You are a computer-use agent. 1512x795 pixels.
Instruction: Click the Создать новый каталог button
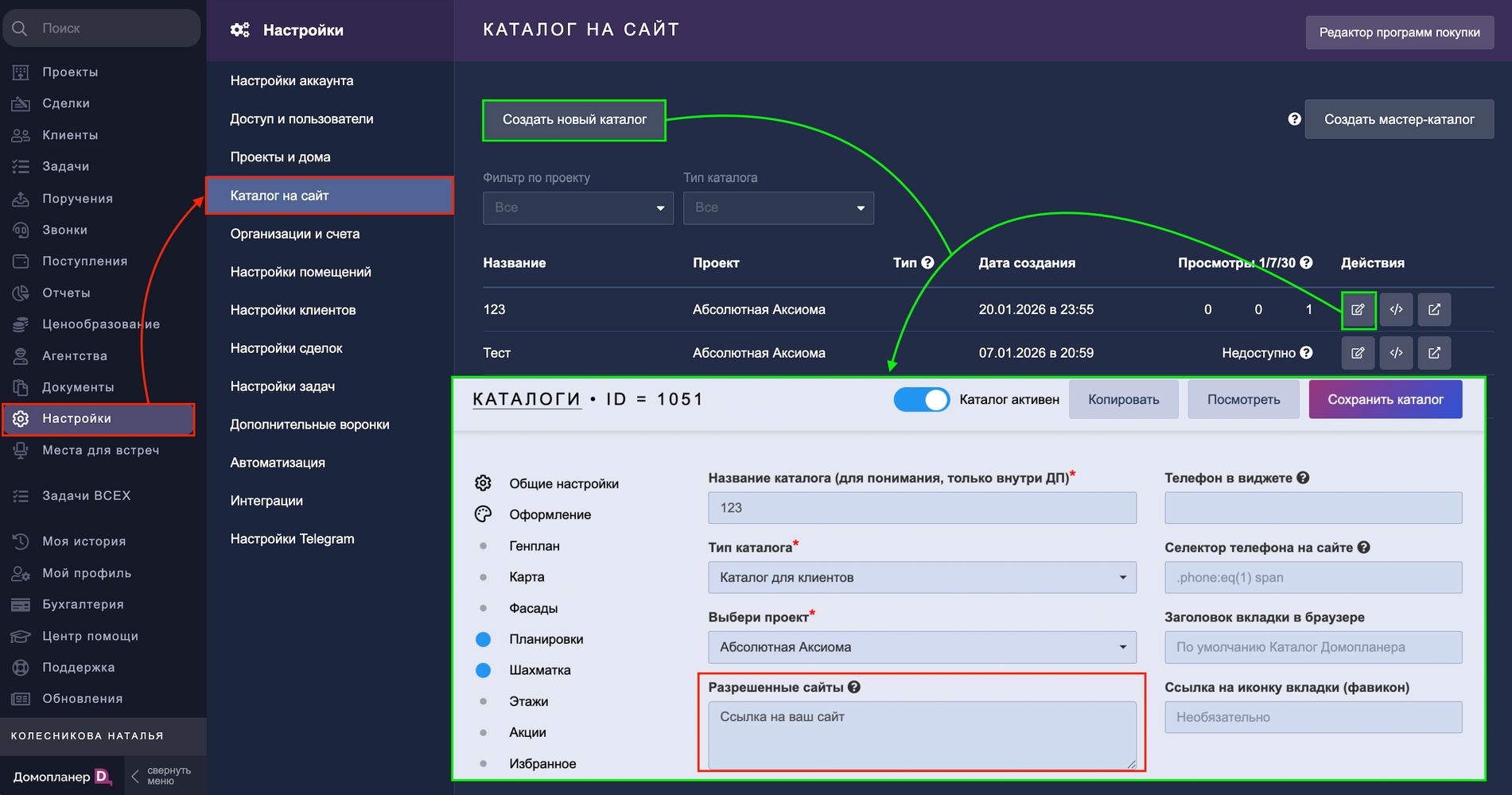tap(574, 120)
